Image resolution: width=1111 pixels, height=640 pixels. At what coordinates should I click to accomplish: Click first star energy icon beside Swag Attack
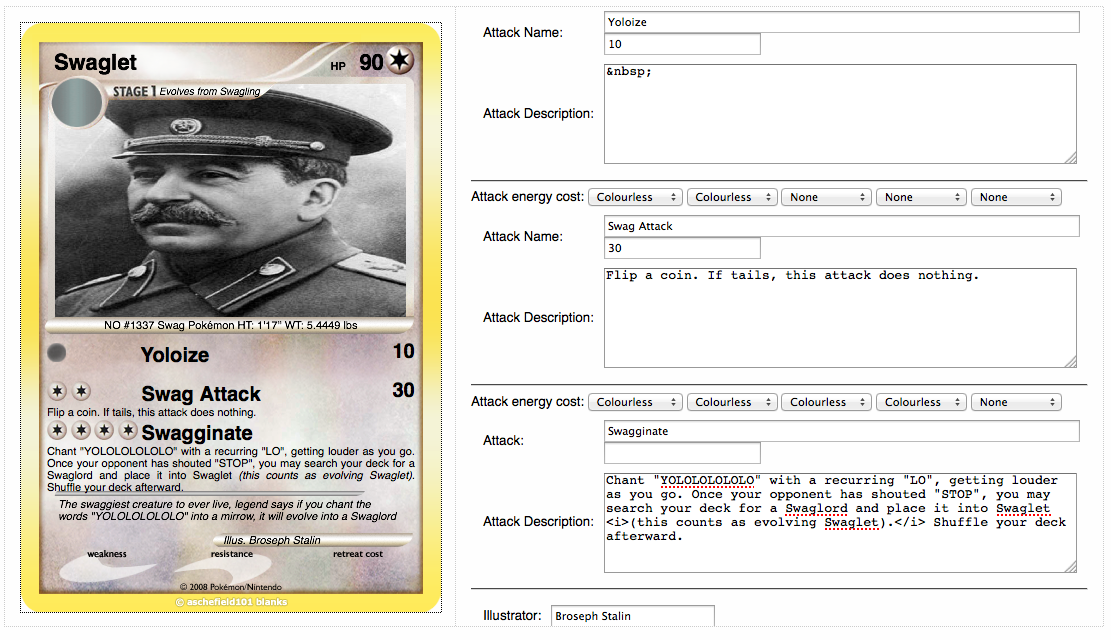pos(58,391)
